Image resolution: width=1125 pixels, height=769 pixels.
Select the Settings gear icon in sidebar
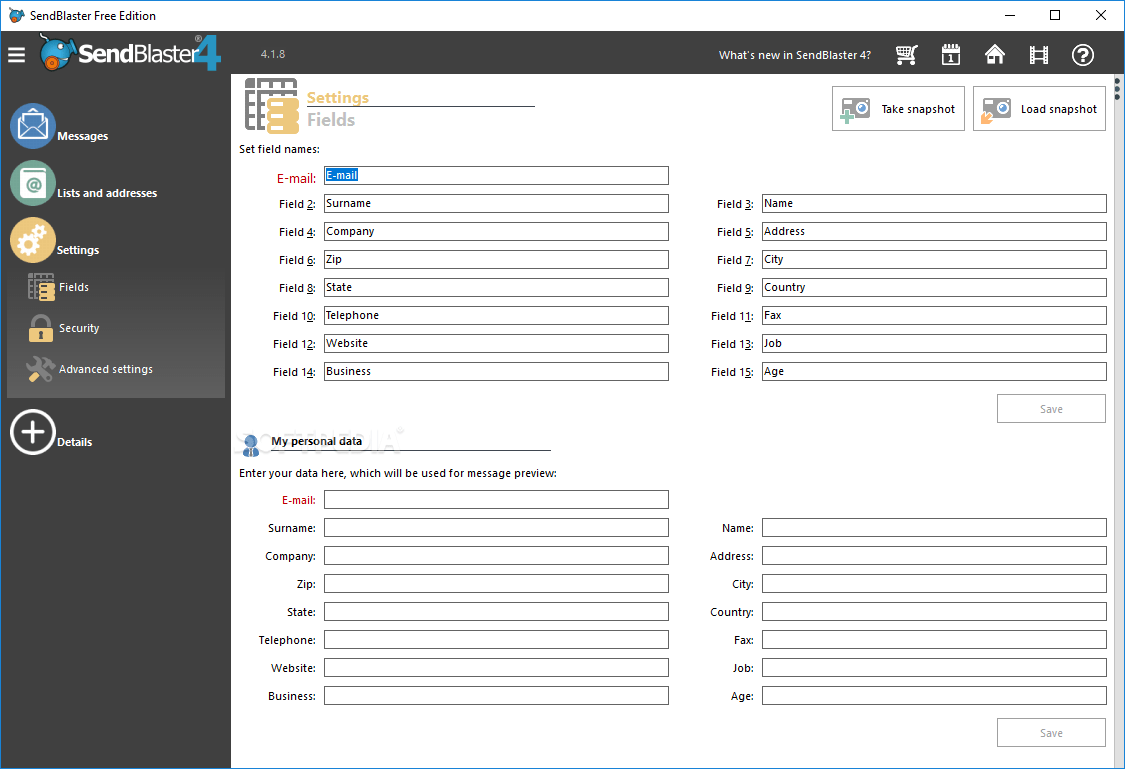click(33, 240)
